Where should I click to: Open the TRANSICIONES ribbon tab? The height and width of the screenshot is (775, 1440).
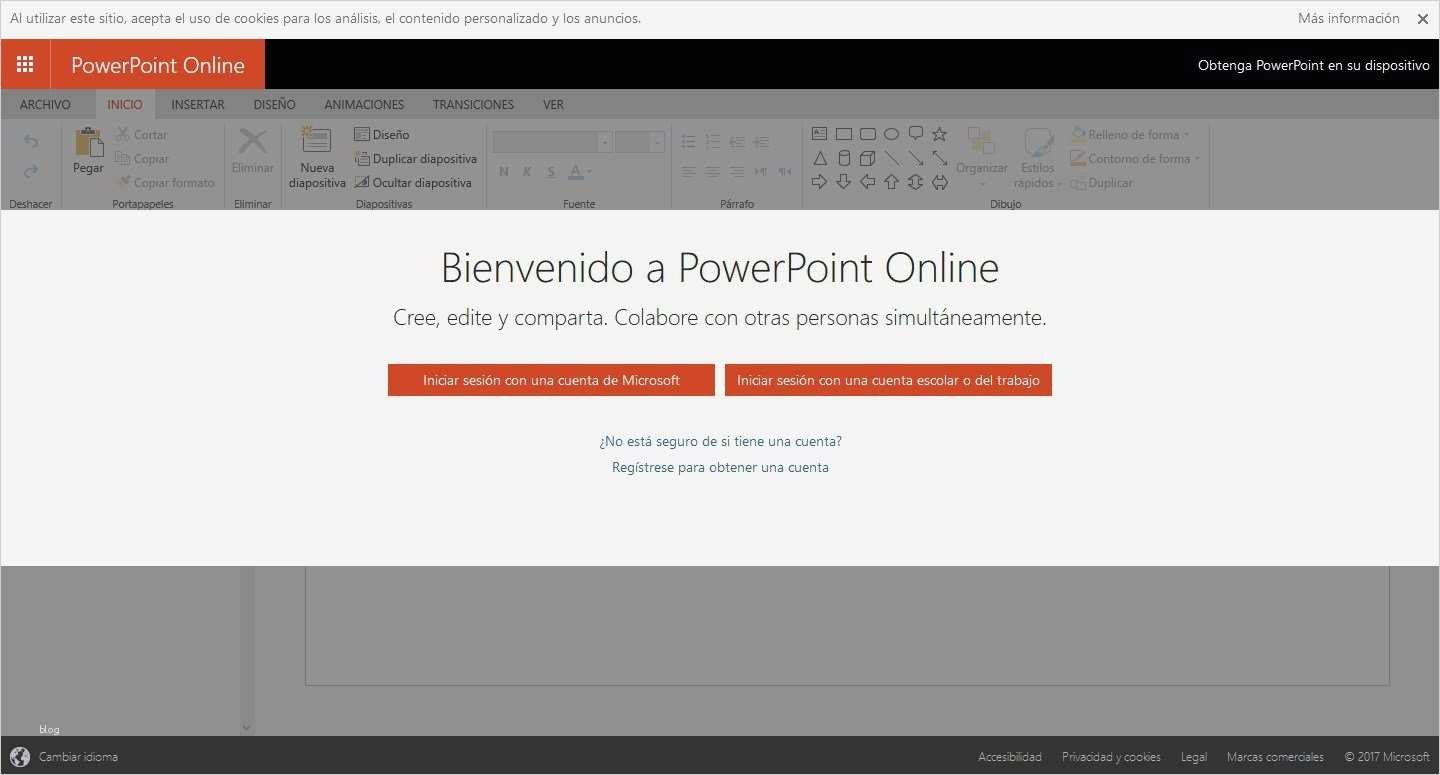[473, 104]
